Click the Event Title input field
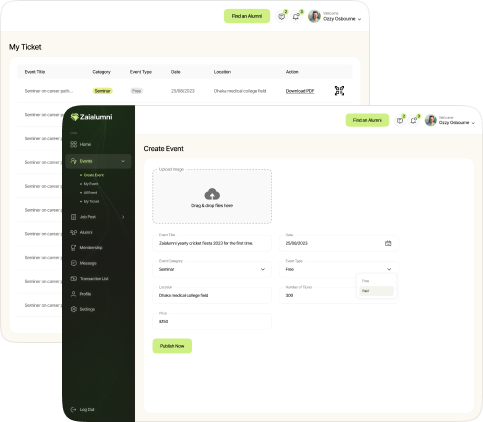This screenshot has height=422, width=483. point(212,243)
